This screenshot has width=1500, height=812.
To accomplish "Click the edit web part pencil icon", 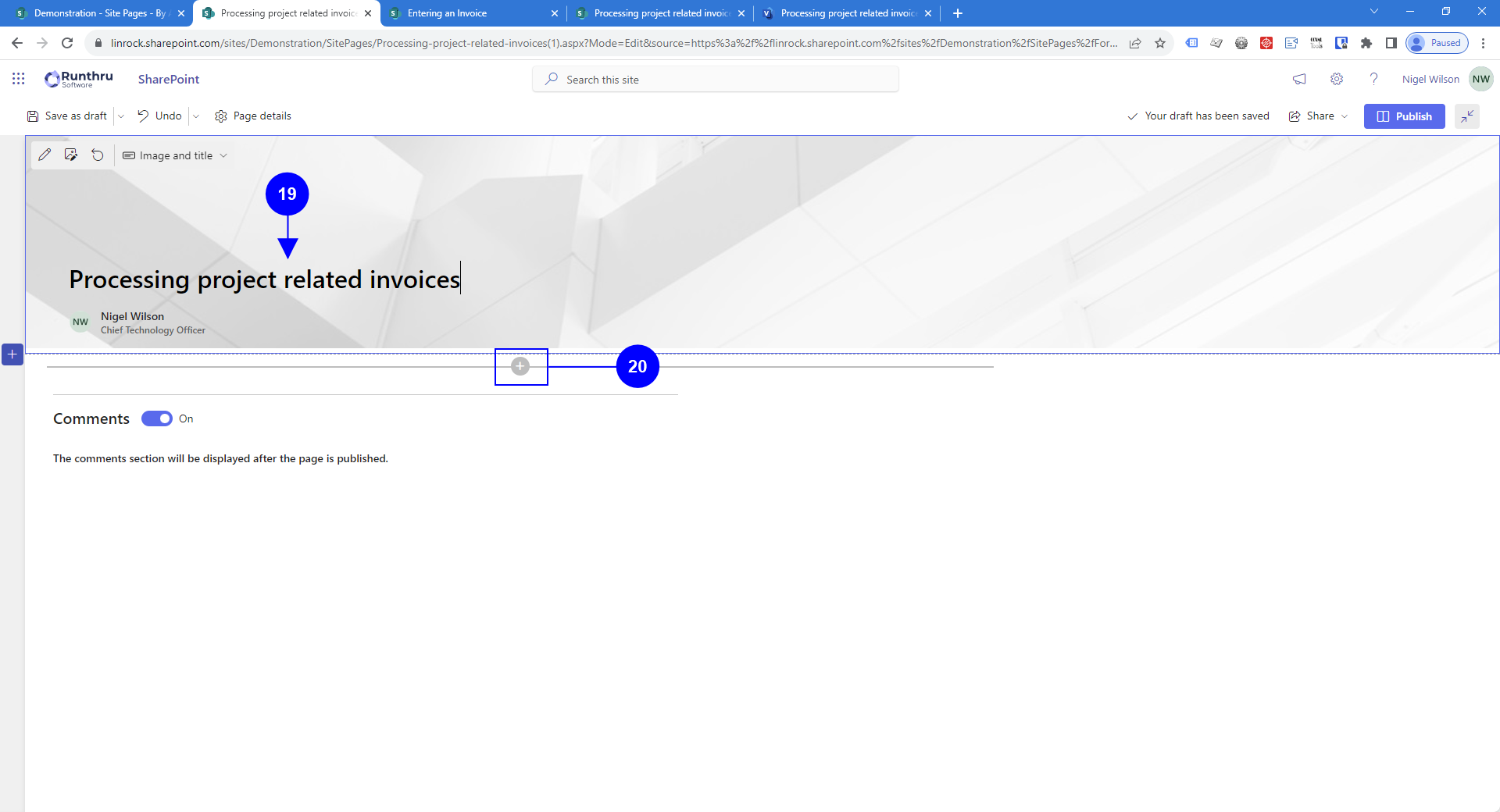I will tap(45, 155).
